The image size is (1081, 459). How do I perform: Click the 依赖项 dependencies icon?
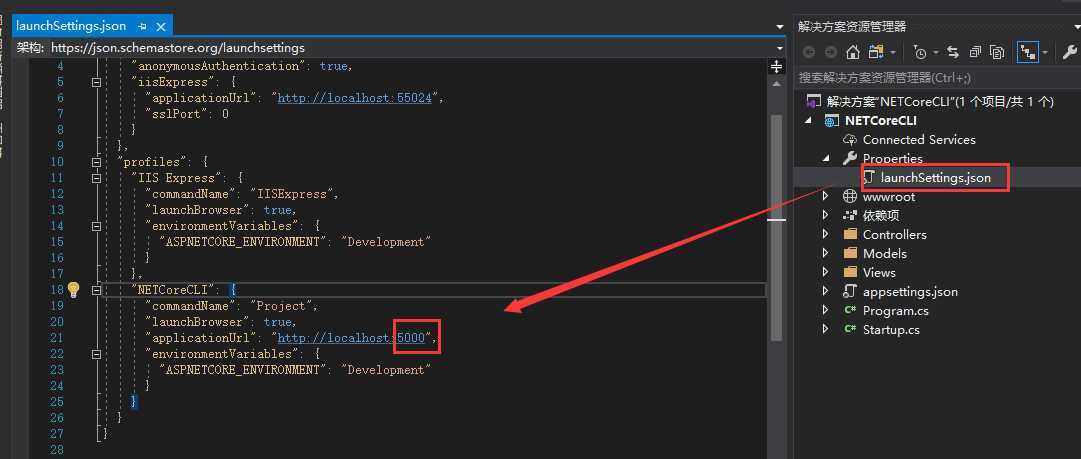click(850, 215)
